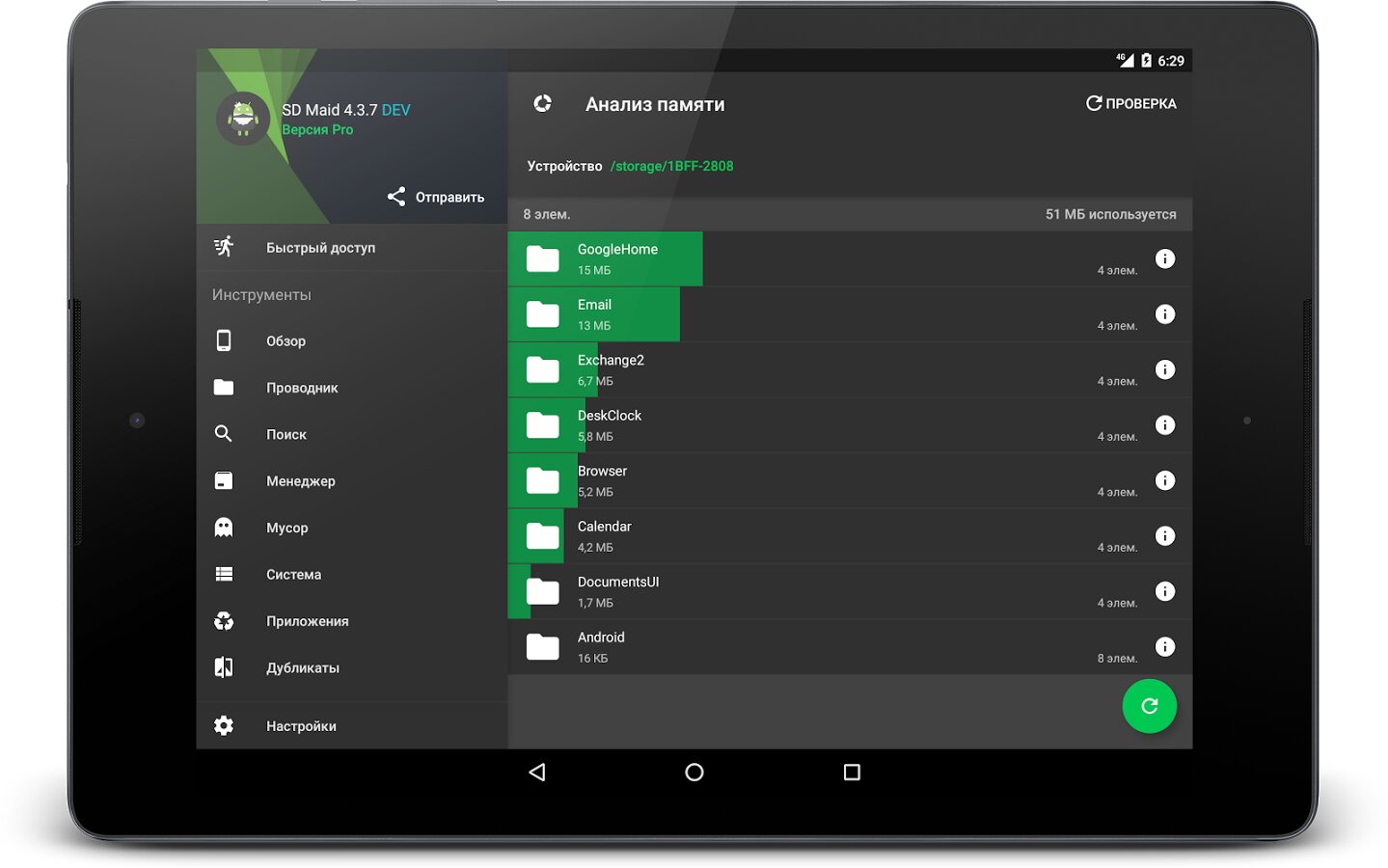The width and height of the screenshot is (1388, 868).
Task: Click the Отправить share button
Action: click(436, 197)
